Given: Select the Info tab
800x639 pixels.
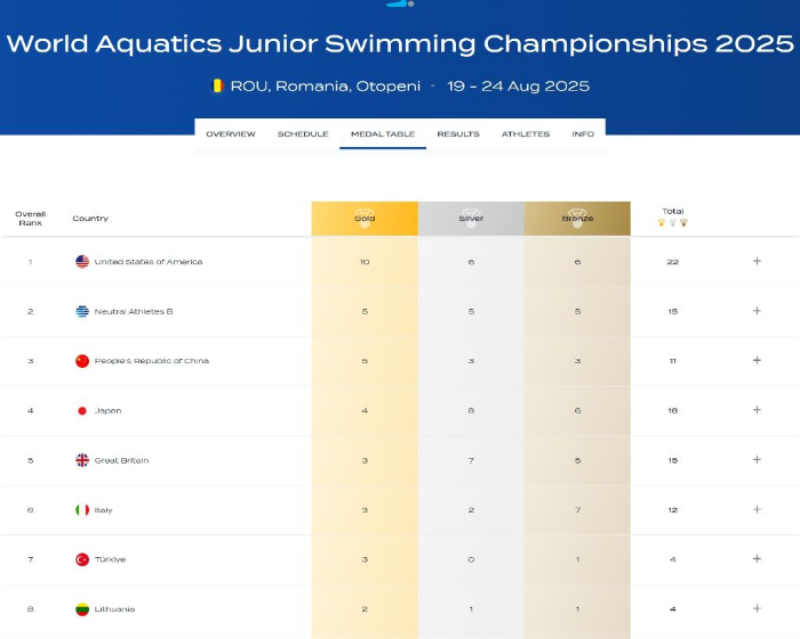Looking at the screenshot, I should 583,134.
